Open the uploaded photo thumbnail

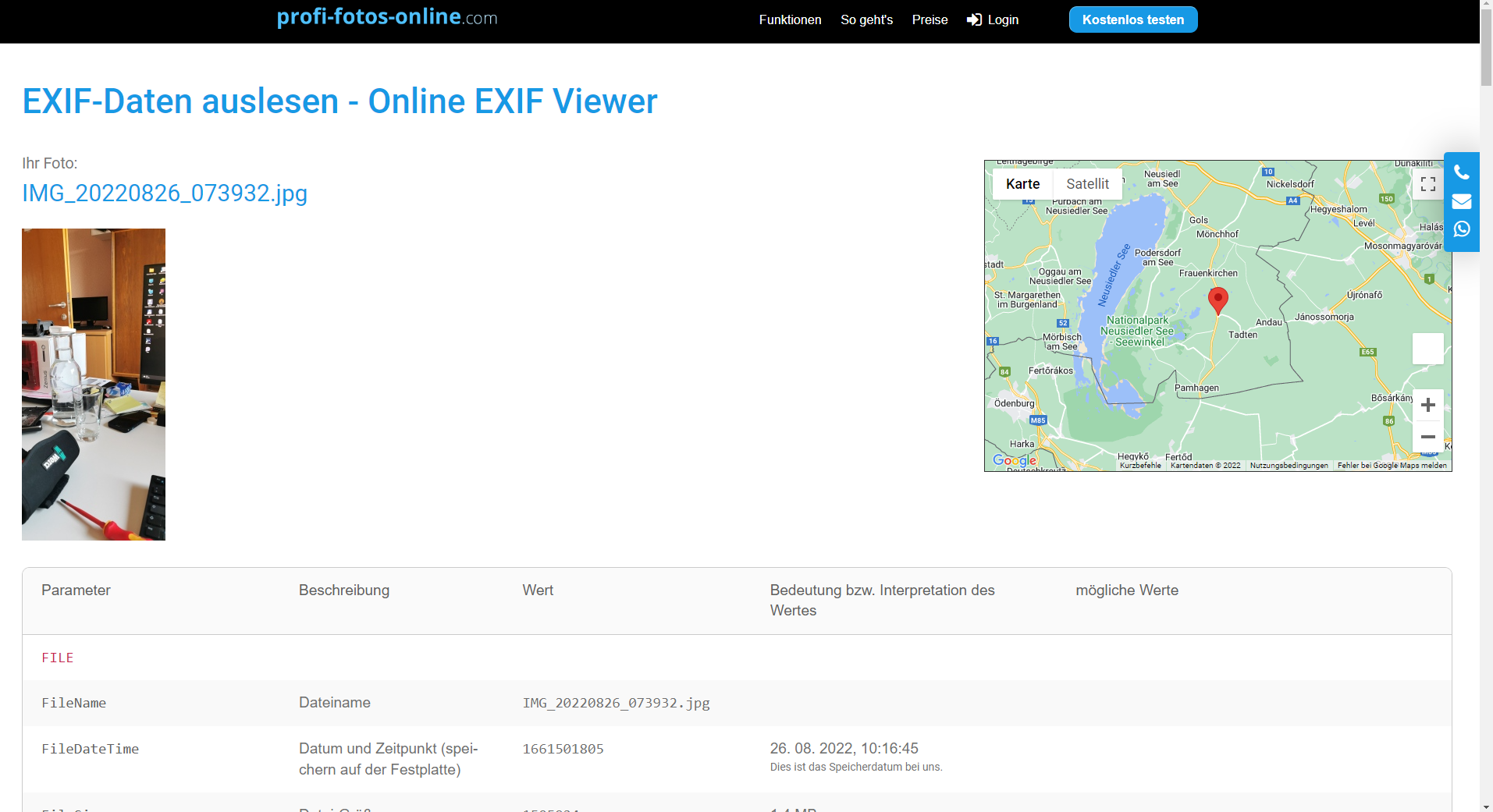pyautogui.click(x=94, y=385)
